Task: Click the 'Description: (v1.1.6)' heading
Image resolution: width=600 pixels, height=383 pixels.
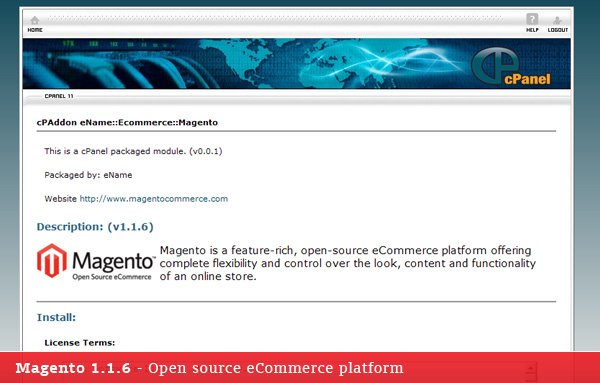Action: (x=95, y=227)
